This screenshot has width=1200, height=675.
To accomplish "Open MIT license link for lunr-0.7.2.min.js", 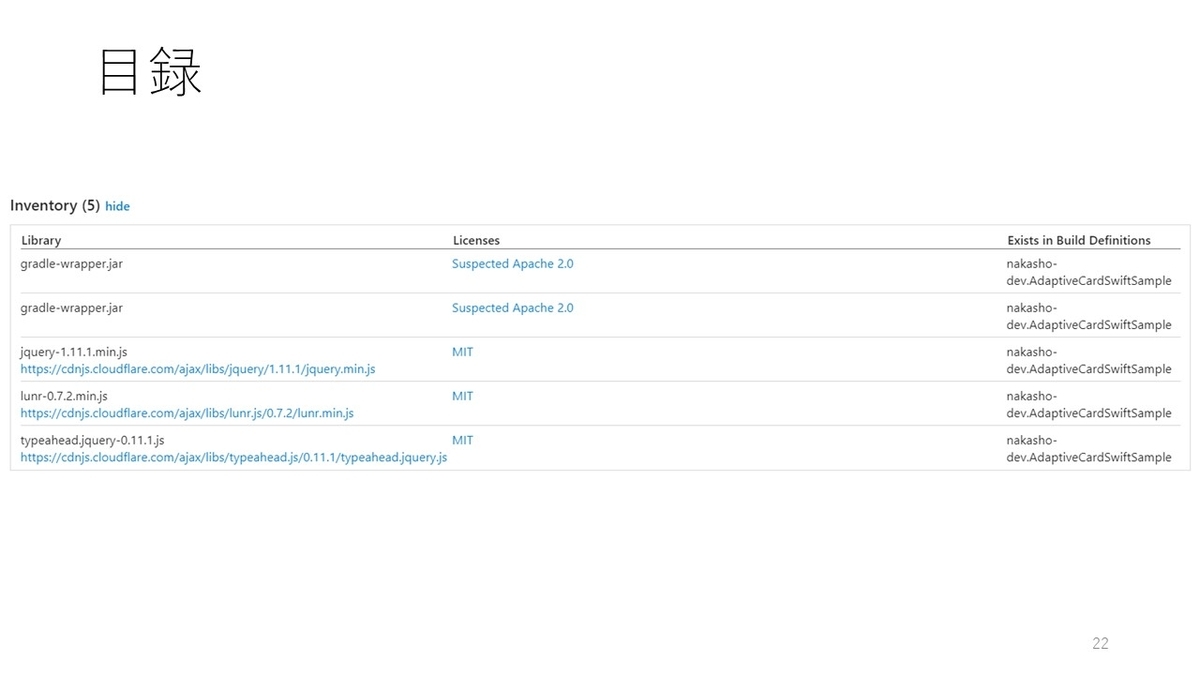I will pyautogui.click(x=462, y=396).
